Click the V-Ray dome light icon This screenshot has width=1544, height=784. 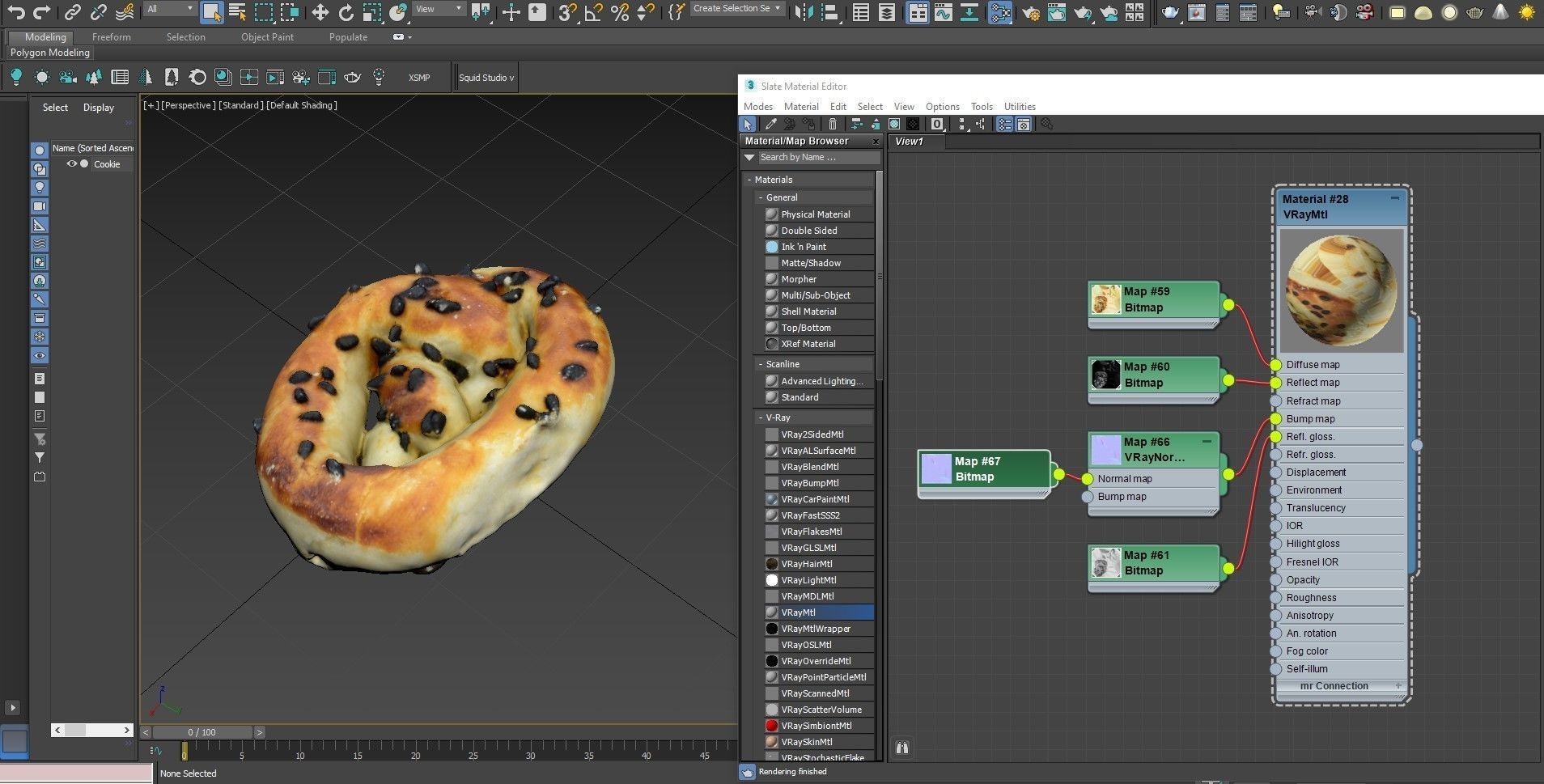1423,11
